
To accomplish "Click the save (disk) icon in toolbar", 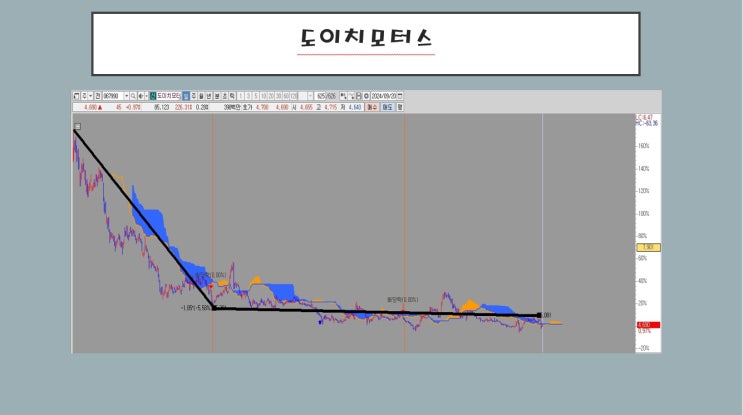I will click(359, 96).
